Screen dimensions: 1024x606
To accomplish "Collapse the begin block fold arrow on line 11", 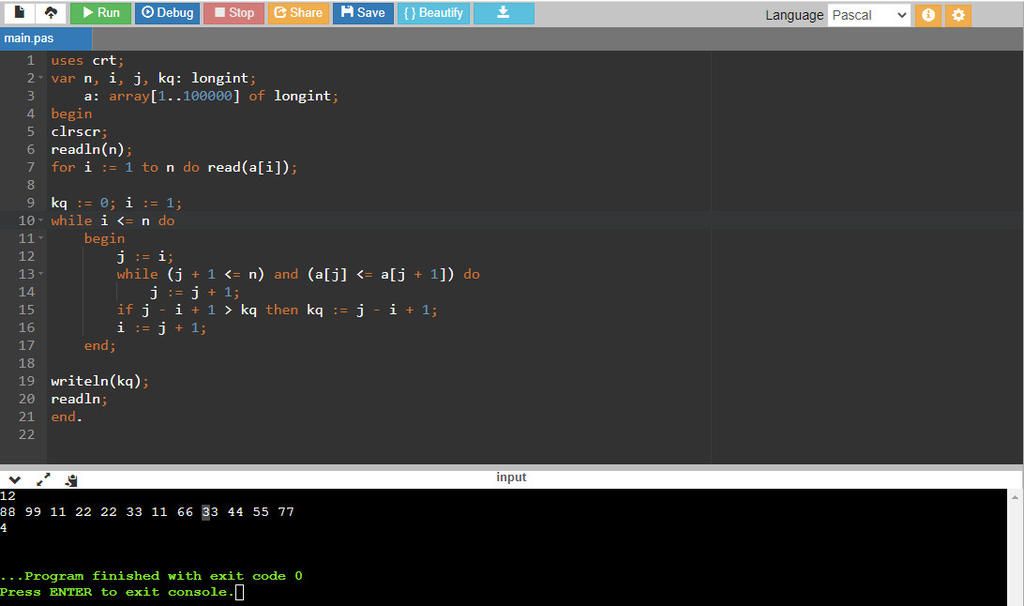I will (41, 238).
